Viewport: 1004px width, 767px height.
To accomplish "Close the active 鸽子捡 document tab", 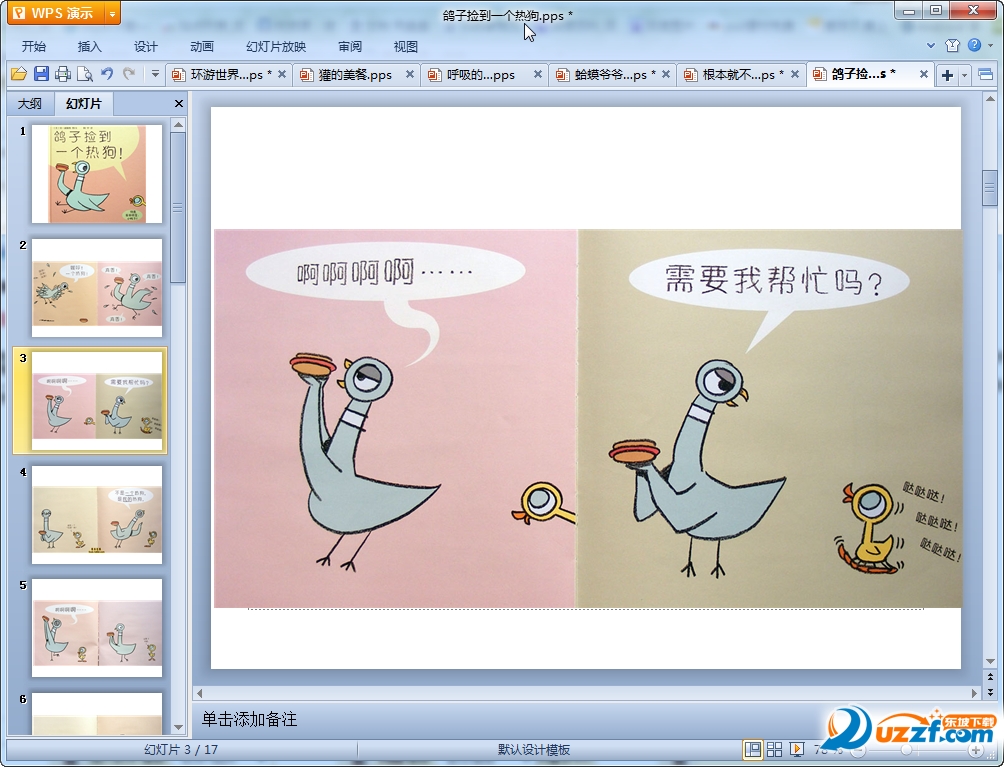I will [924, 74].
